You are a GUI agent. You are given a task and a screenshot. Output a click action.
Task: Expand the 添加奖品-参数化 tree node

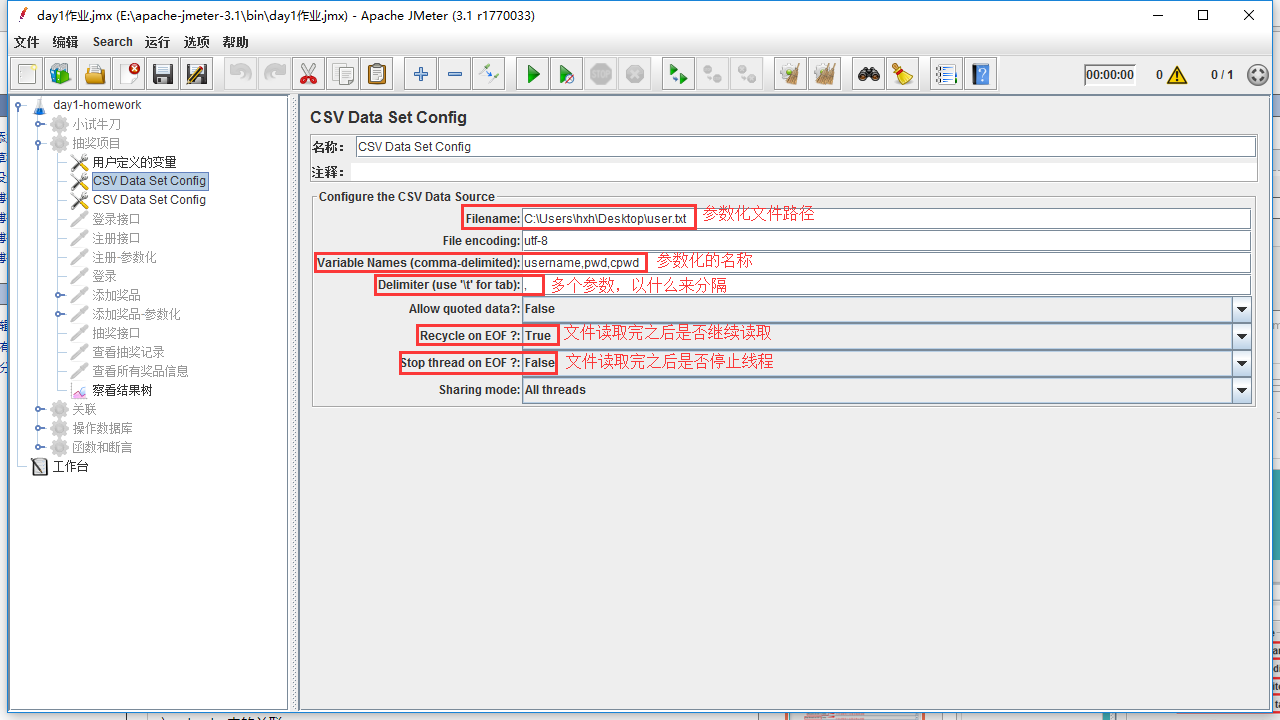coord(60,314)
